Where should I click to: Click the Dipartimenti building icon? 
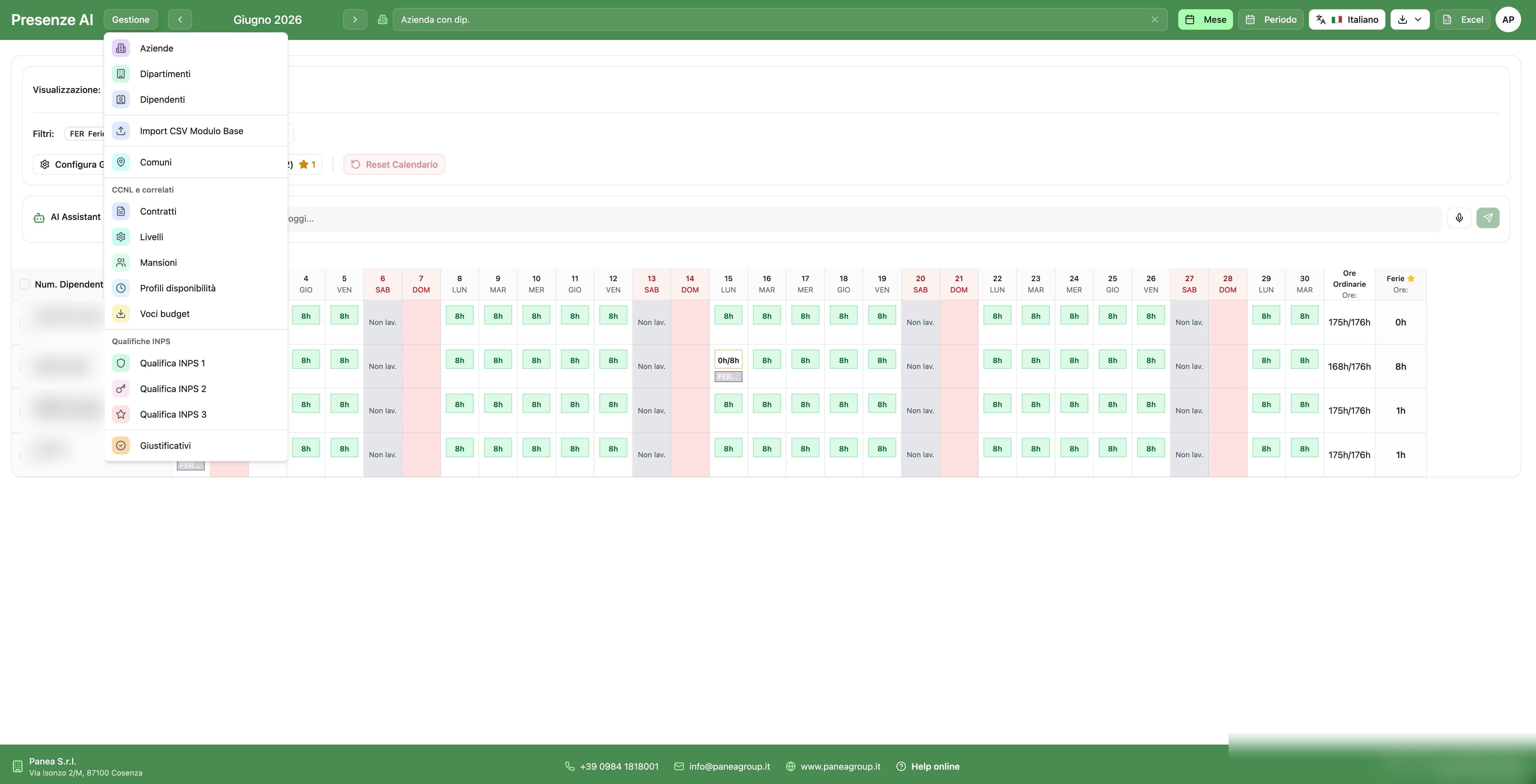[121, 74]
